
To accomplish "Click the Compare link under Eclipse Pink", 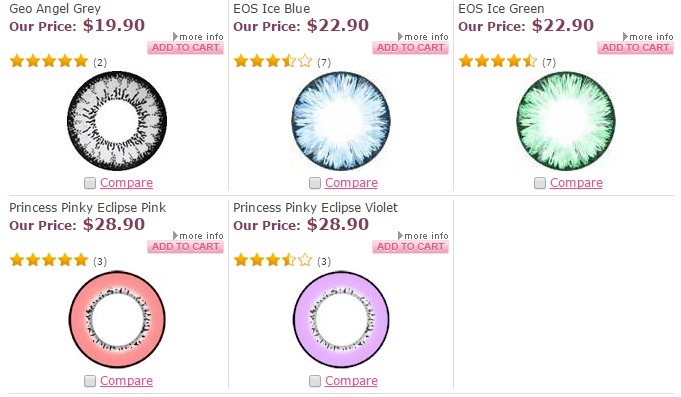I will click(126, 381).
